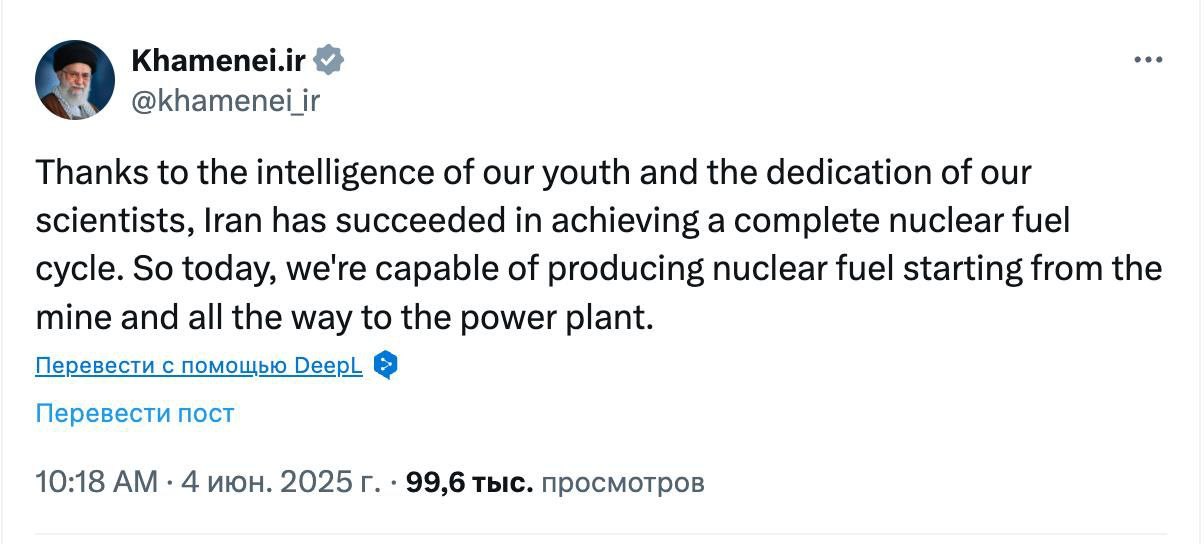This screenshot has height=544, width=1204.
Task: Open the three-dot More options menu
Action: pos(1148,60)
